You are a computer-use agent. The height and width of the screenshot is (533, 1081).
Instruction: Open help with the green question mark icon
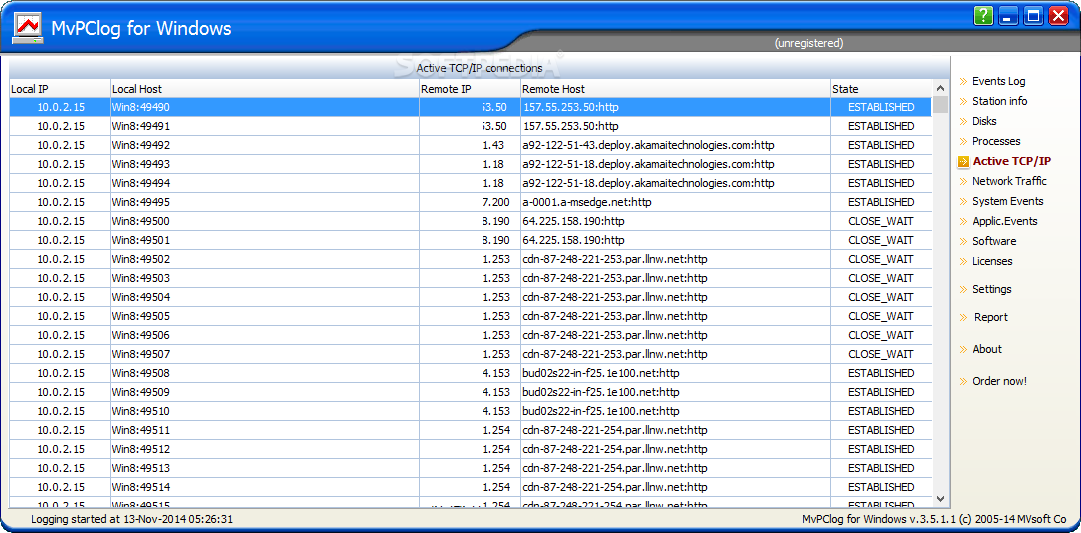click(984, 15)
